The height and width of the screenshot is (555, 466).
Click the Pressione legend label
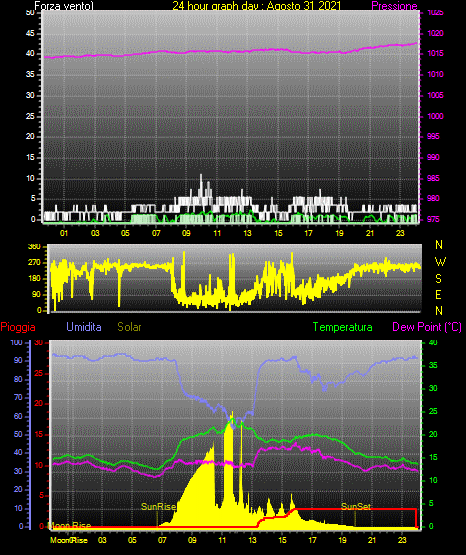pyautogui.click(x=394, y=6)
